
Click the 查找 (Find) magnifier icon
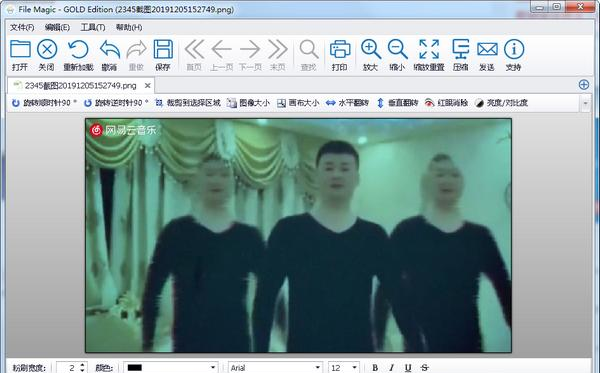click(308, 49)
